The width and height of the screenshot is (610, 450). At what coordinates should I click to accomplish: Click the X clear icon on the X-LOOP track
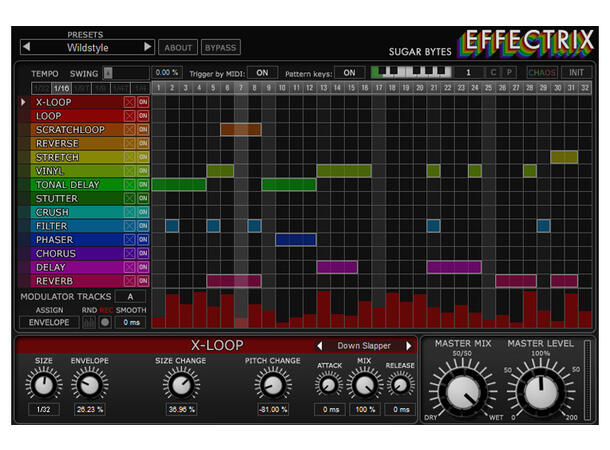[x=129, y=102]
